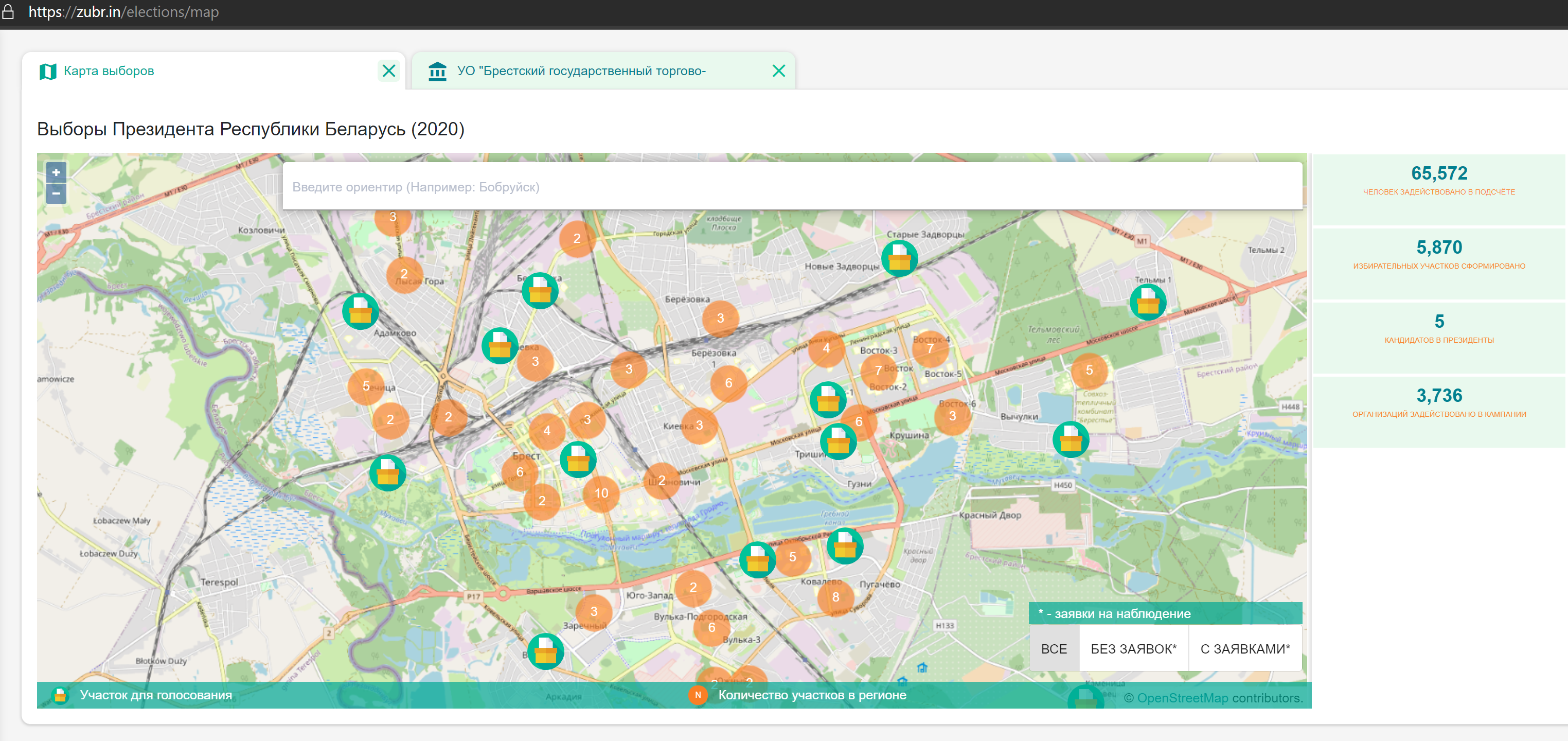This screenshot has width=1568, height=741.
Task: Click the institution building icon in tab
Action: pos(437,70)
